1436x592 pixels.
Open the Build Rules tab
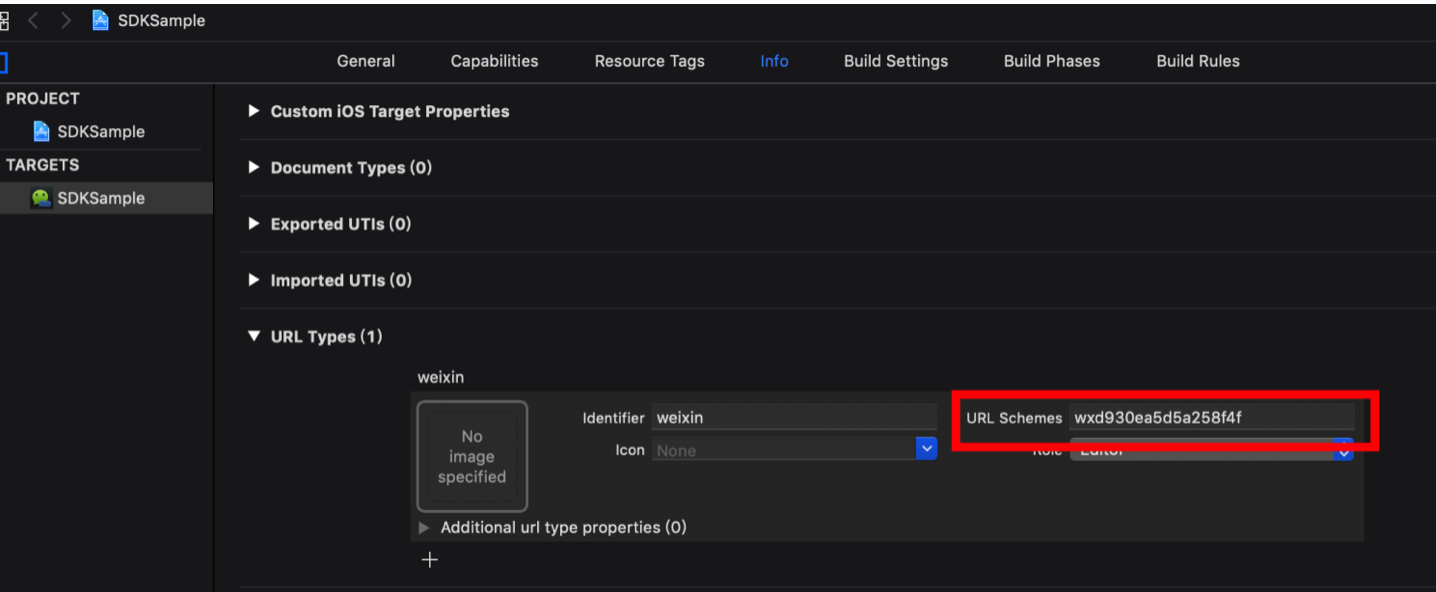pos(1198,61)
